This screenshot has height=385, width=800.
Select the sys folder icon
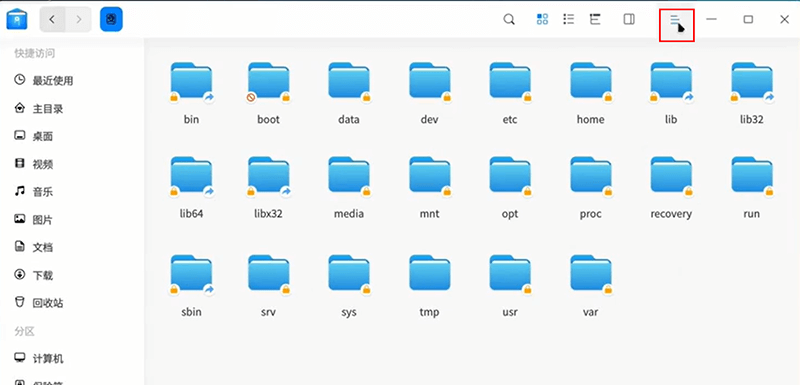349,274
